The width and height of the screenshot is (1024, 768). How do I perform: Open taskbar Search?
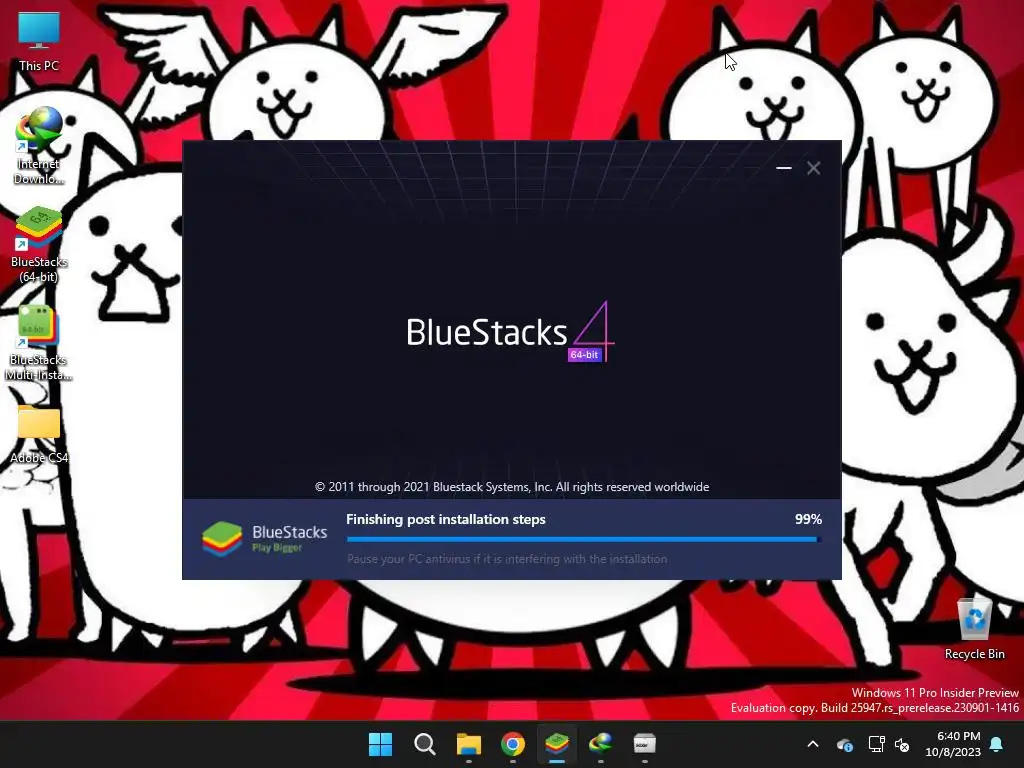[424, 744]
